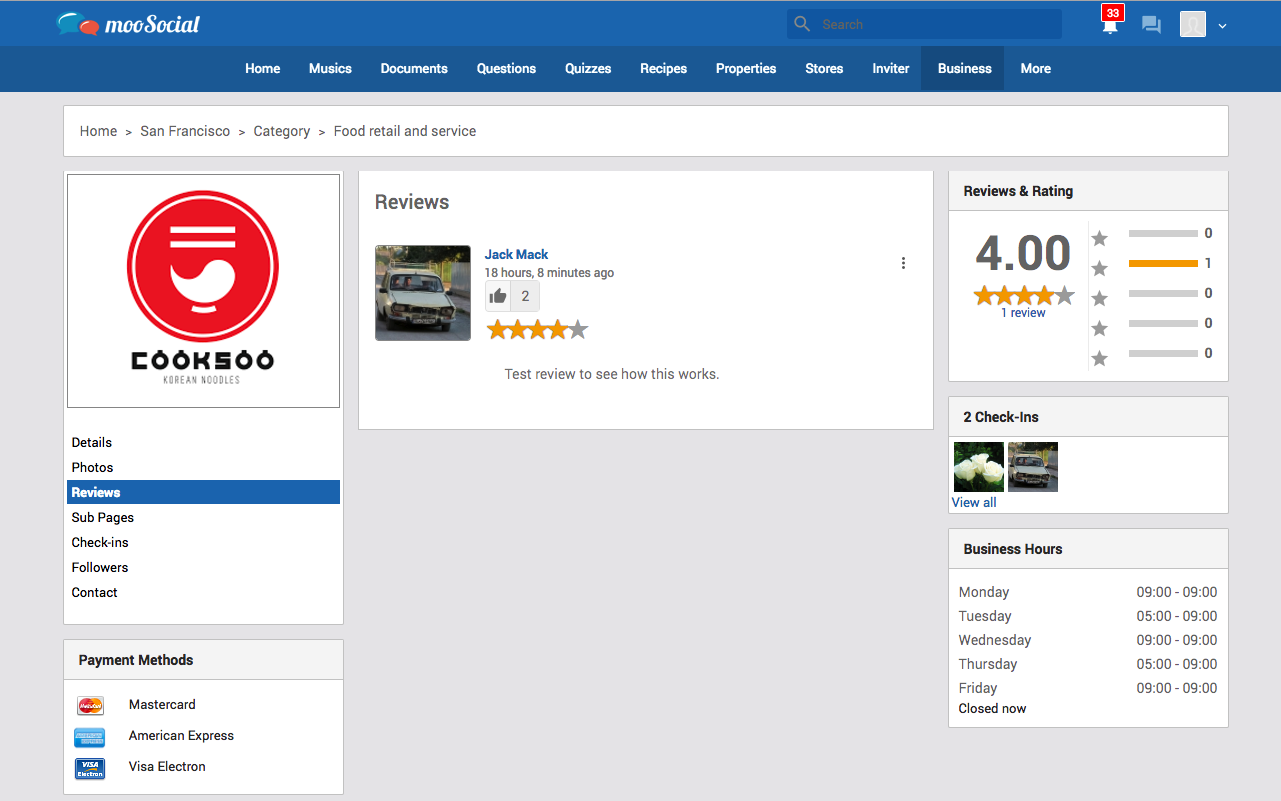Like the review with thumbs-up icon
This screenshot has width=1281, height=801.
coord(498,296)
